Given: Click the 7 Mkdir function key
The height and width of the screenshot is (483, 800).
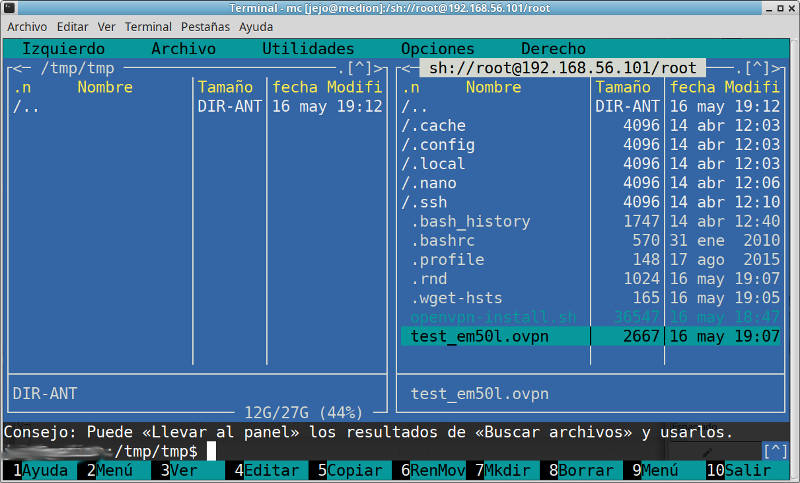Looking at the screenshot, I should tap(503, 470).
